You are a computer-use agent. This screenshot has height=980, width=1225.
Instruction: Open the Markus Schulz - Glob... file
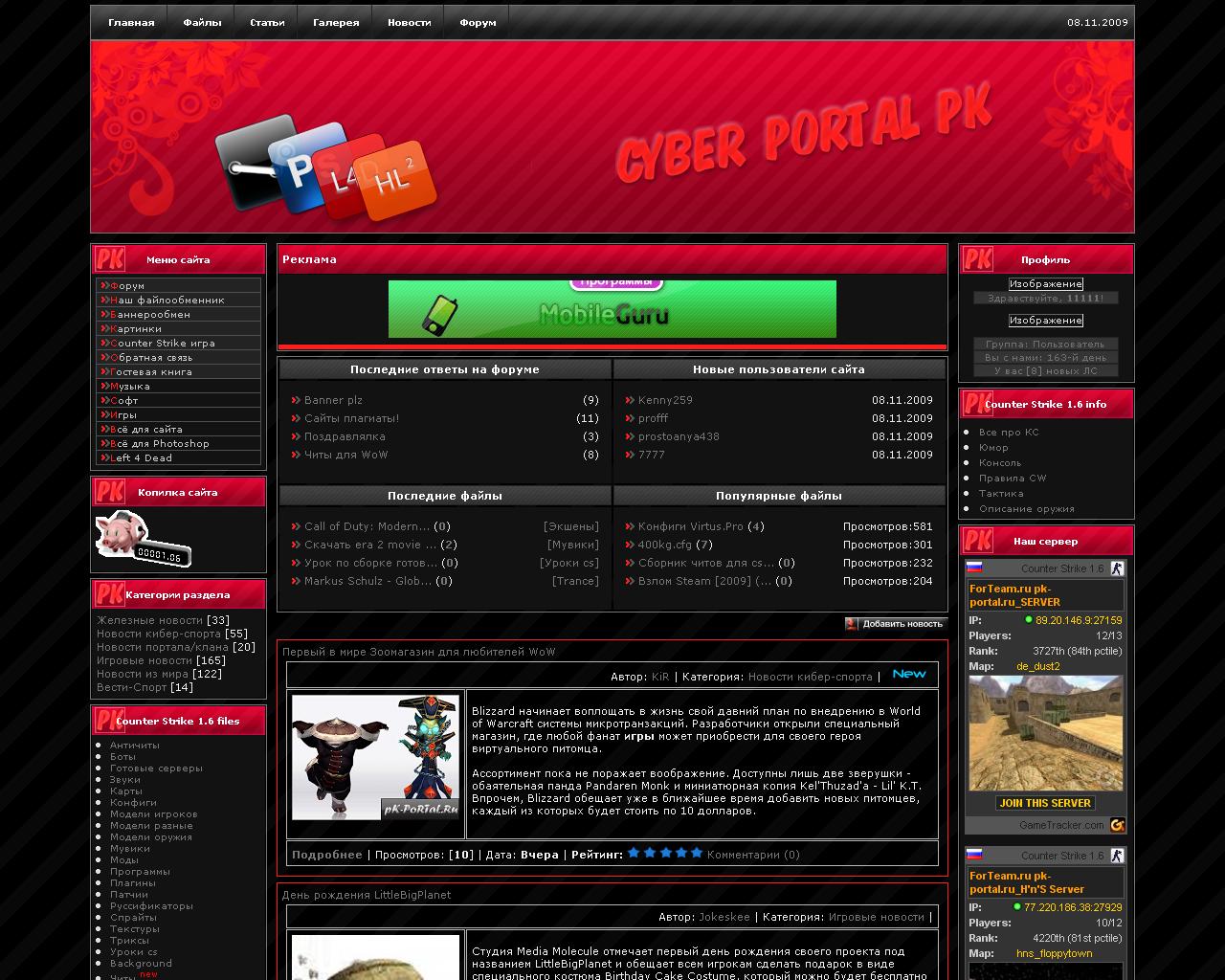[368, 581]
